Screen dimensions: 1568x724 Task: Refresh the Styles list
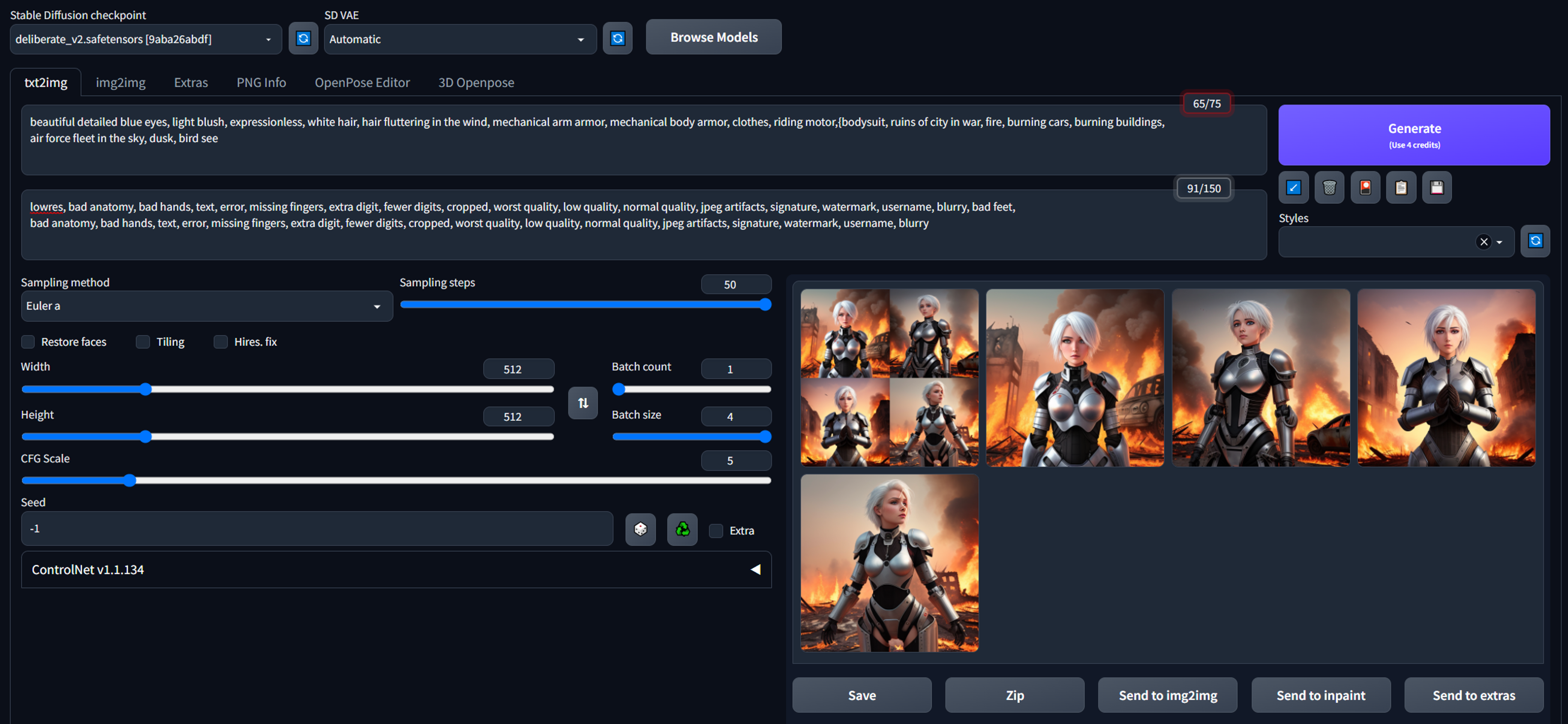point(1535,241)
